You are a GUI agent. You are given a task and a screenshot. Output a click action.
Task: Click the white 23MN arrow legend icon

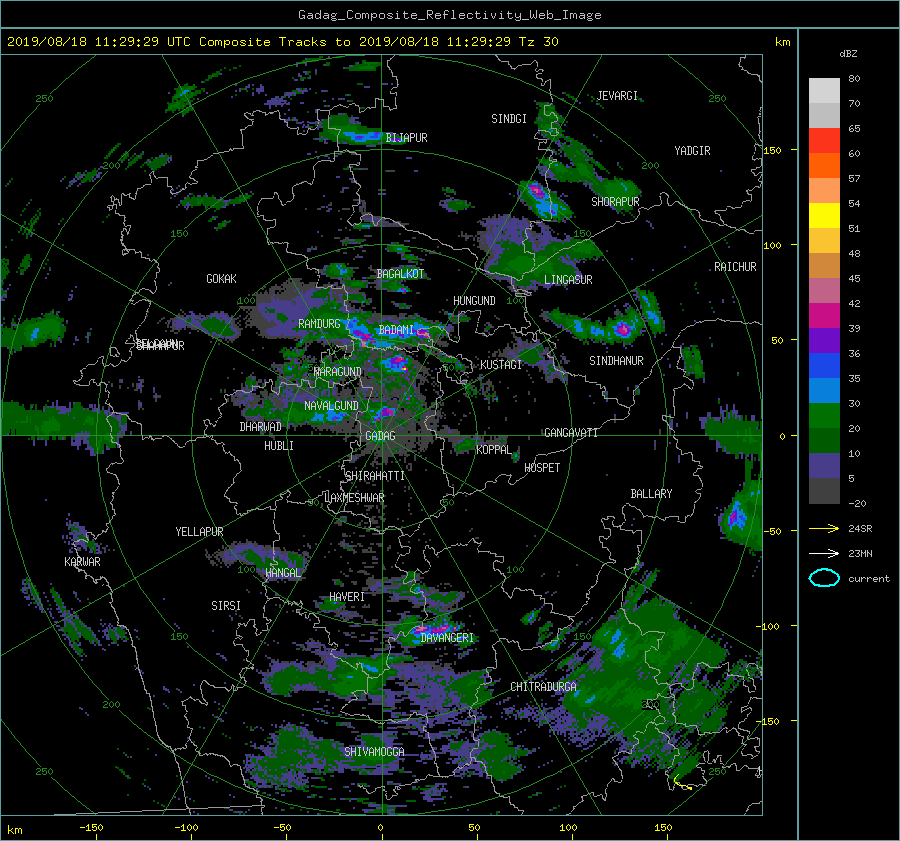pos(824,553)
